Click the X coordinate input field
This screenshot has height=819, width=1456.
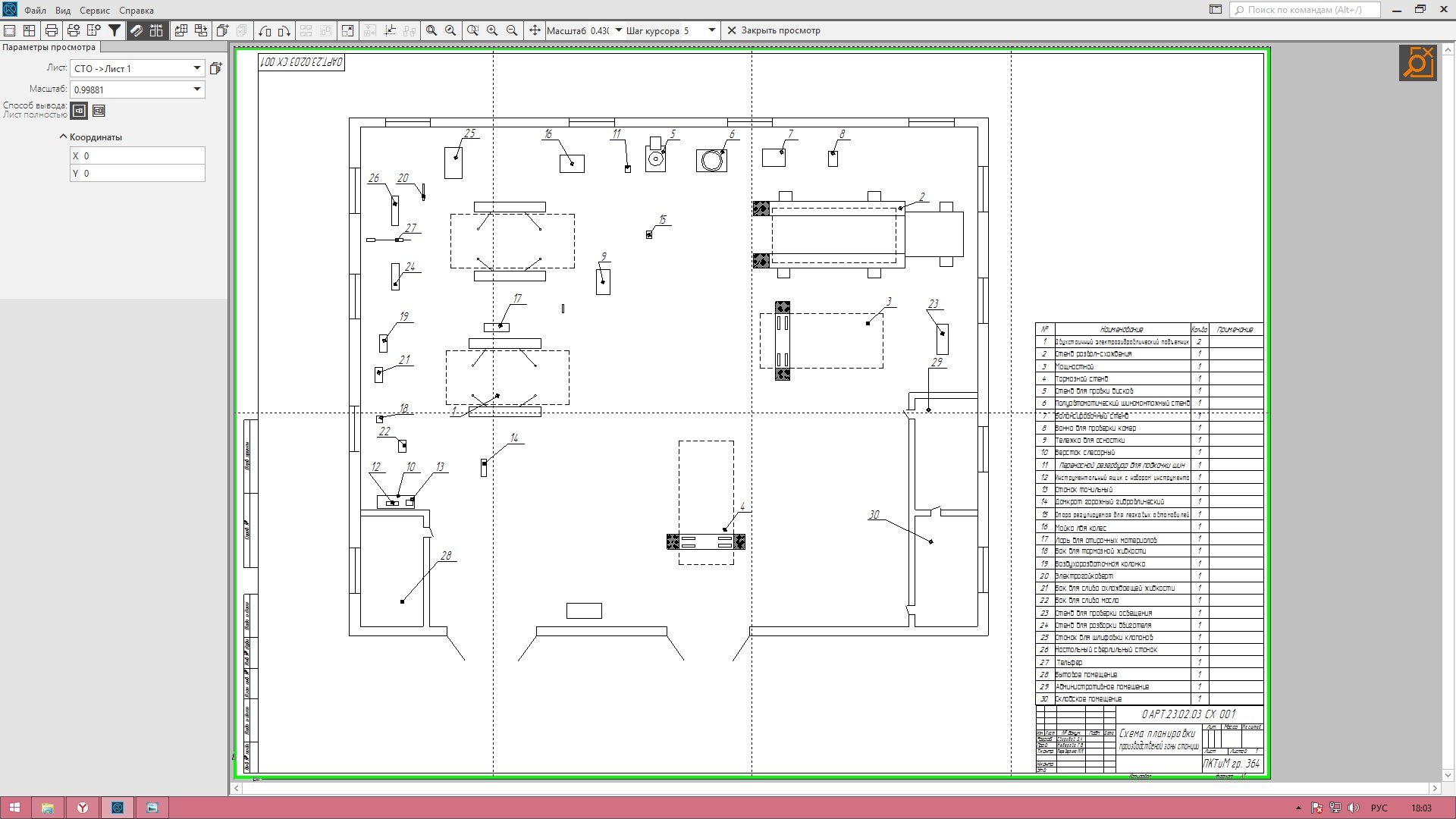[x=143, y=155]
